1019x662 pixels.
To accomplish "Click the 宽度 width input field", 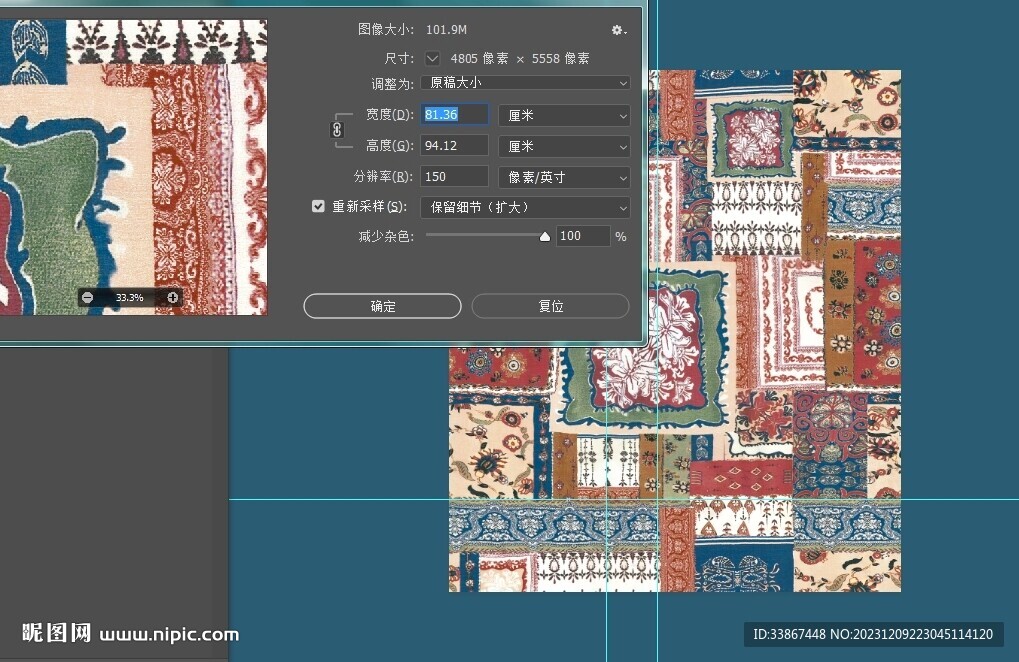I will tap(455, 115).
